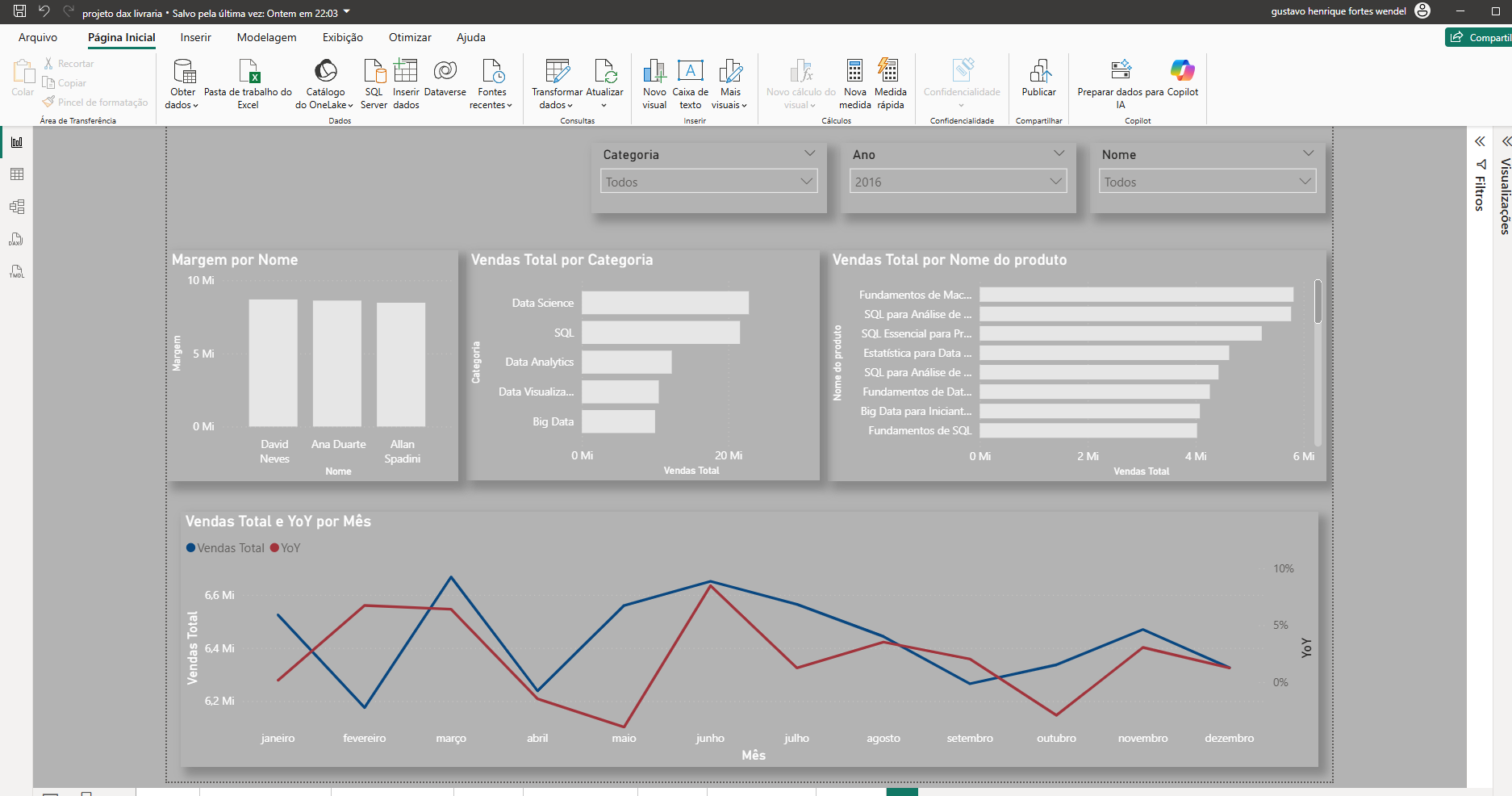Click Pincel de formatação
1512x796 pixels.
95,103
